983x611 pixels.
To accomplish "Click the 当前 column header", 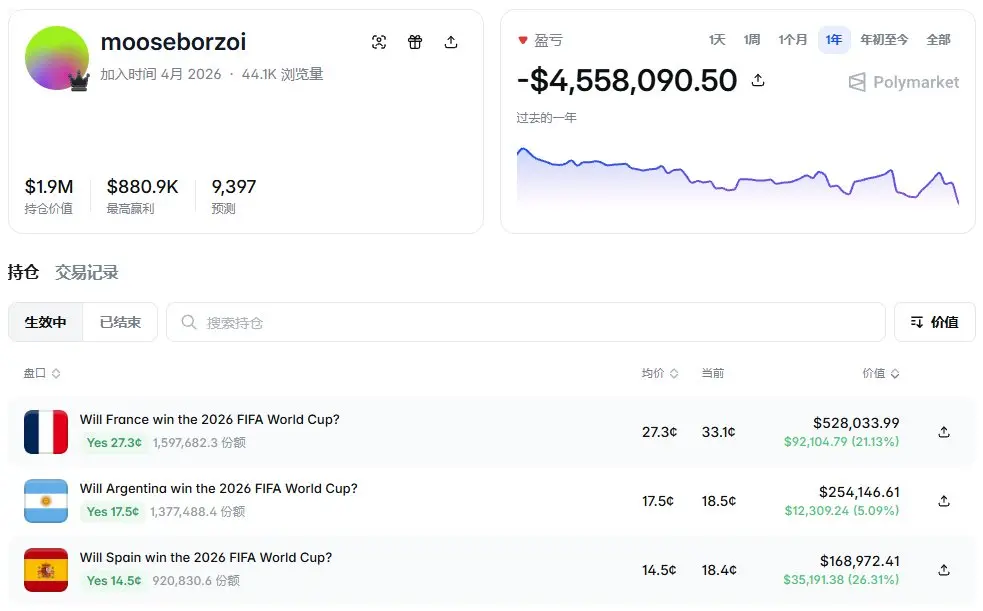I will coord(713,373).
